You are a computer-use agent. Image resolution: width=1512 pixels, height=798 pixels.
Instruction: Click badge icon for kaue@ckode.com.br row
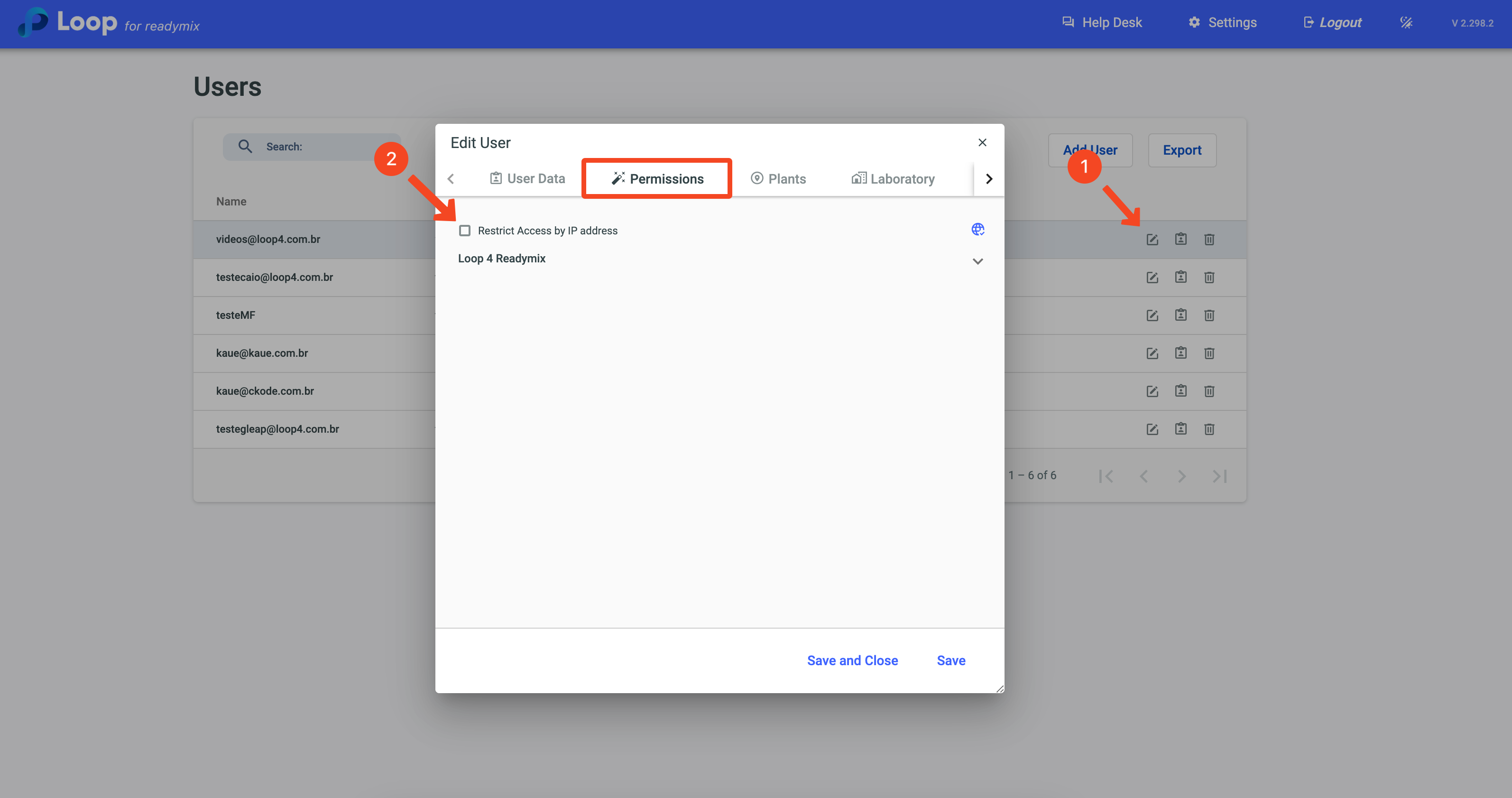click(1180, 391)
